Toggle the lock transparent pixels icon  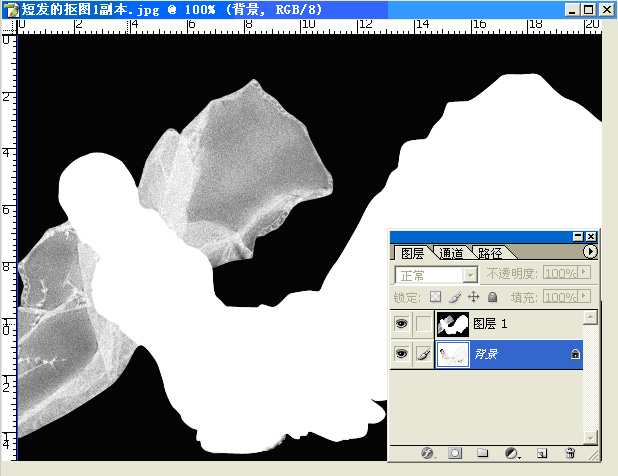(435, 296)
